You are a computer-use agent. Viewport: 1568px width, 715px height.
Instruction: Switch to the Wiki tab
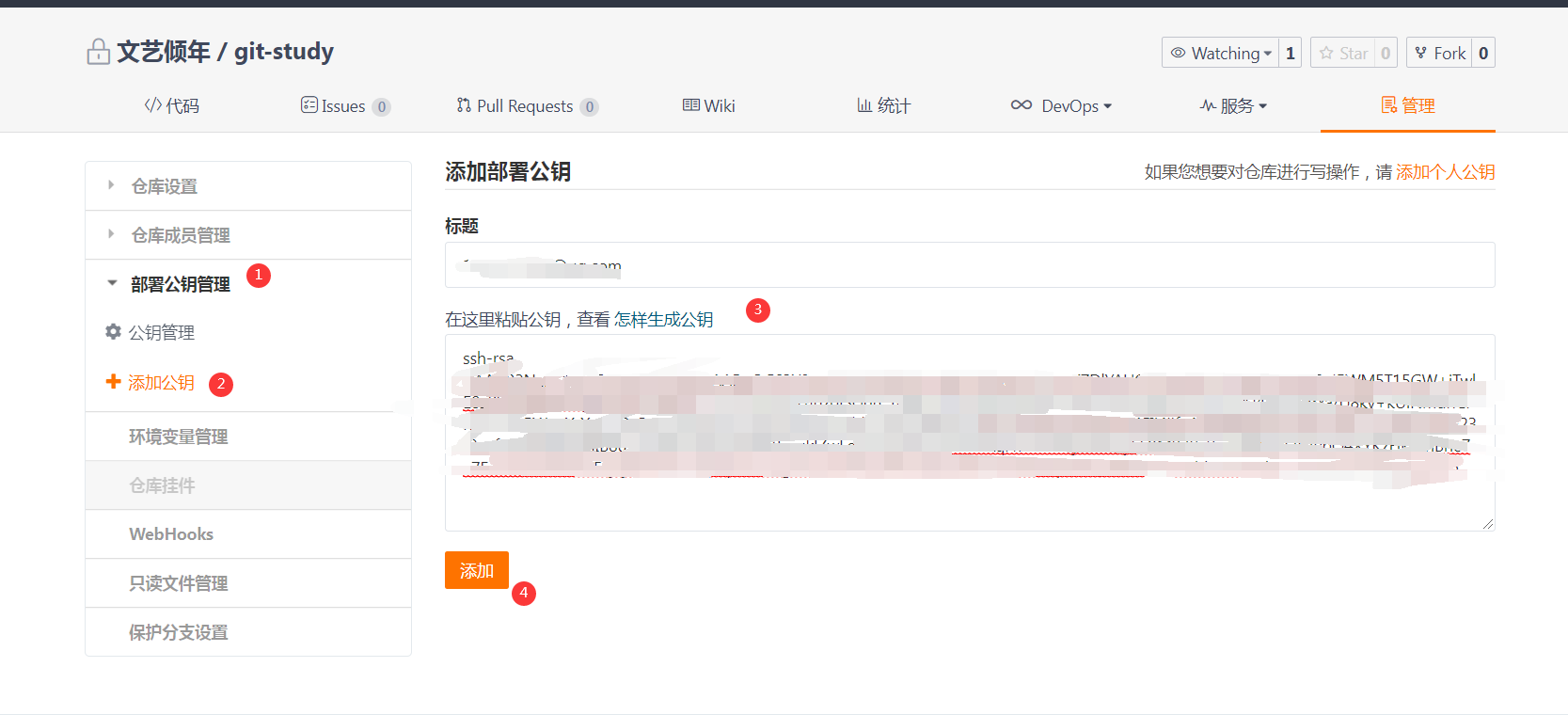709,106
